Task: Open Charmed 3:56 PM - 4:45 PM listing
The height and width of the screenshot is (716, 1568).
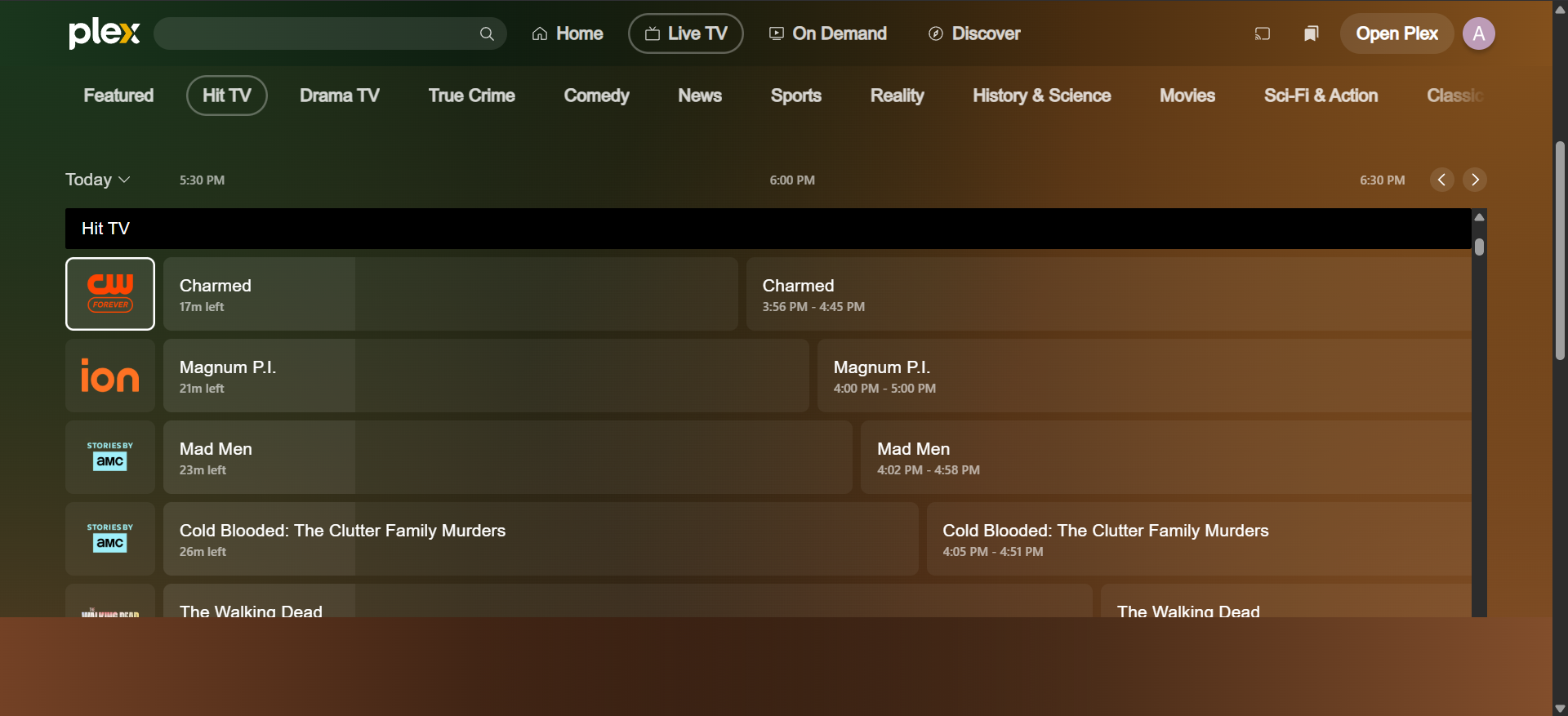Action: pos(1109,294)
